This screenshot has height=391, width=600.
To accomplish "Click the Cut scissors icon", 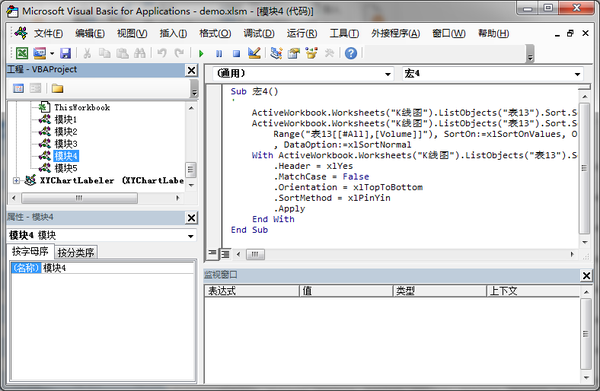I will 87,53.
